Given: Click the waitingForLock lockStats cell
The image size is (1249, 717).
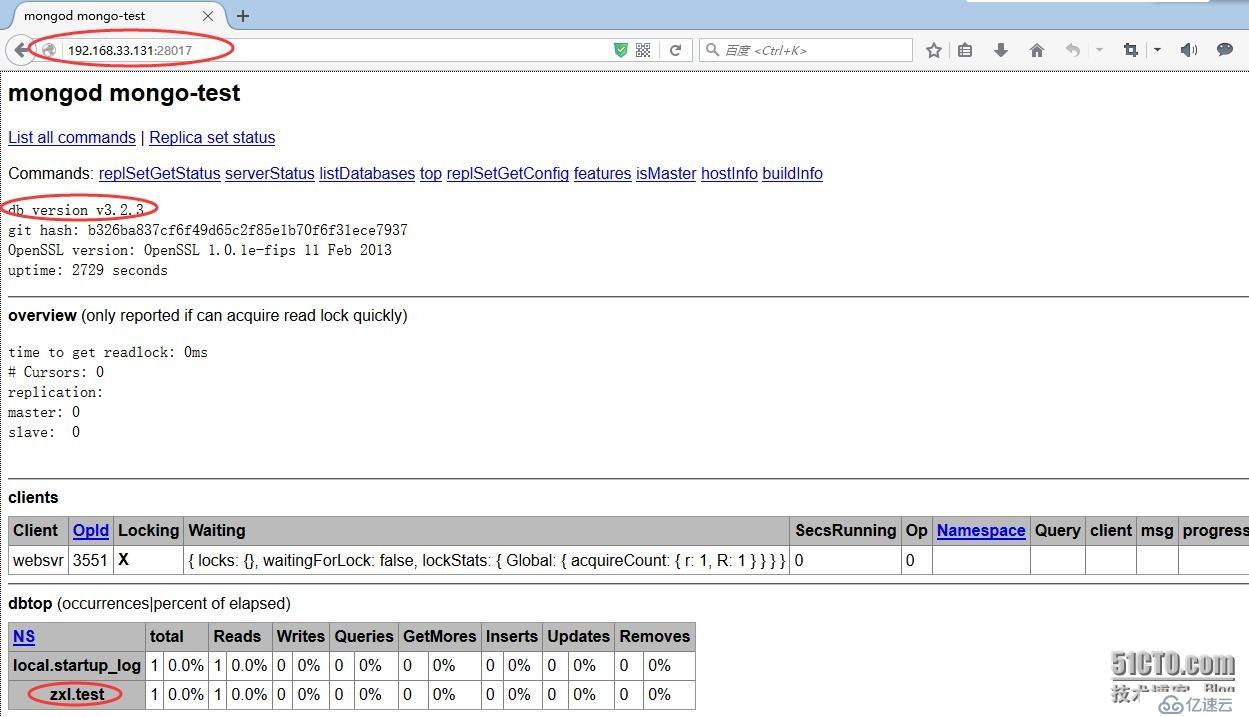Looking at the screenshot, I should point(487,560).
